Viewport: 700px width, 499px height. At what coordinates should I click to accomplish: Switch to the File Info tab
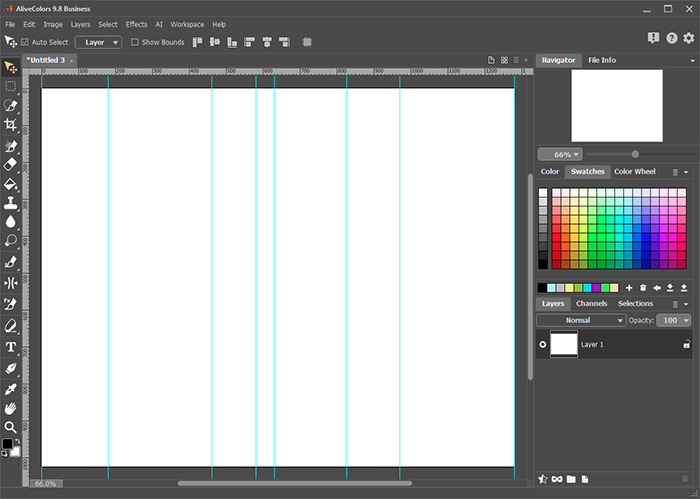602,60
